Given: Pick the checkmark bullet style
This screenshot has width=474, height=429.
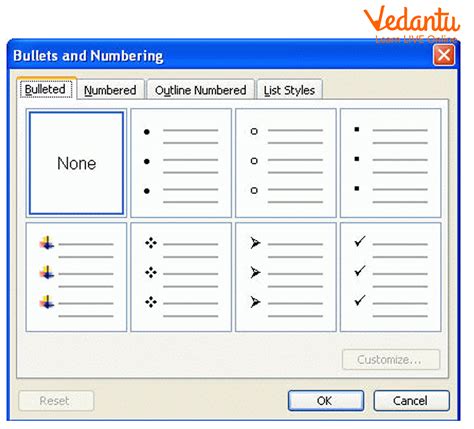Looking at the screenshot, I should click(x=390, y=277).
